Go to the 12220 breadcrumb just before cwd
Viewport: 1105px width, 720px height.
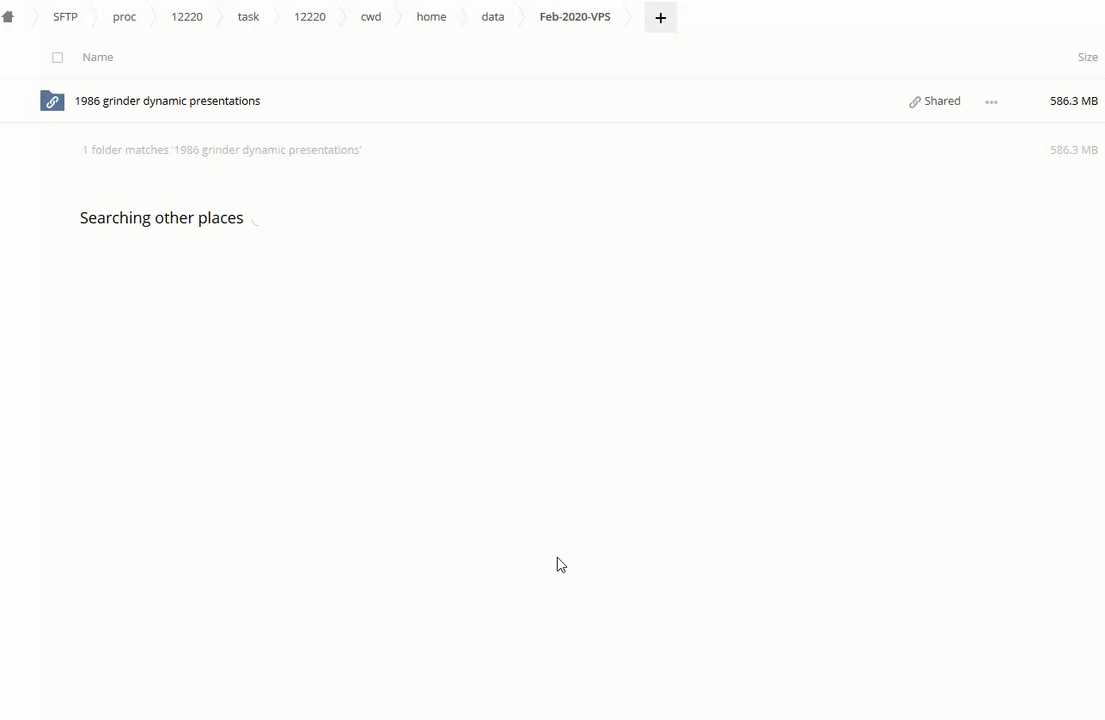[x=310, y=17]
